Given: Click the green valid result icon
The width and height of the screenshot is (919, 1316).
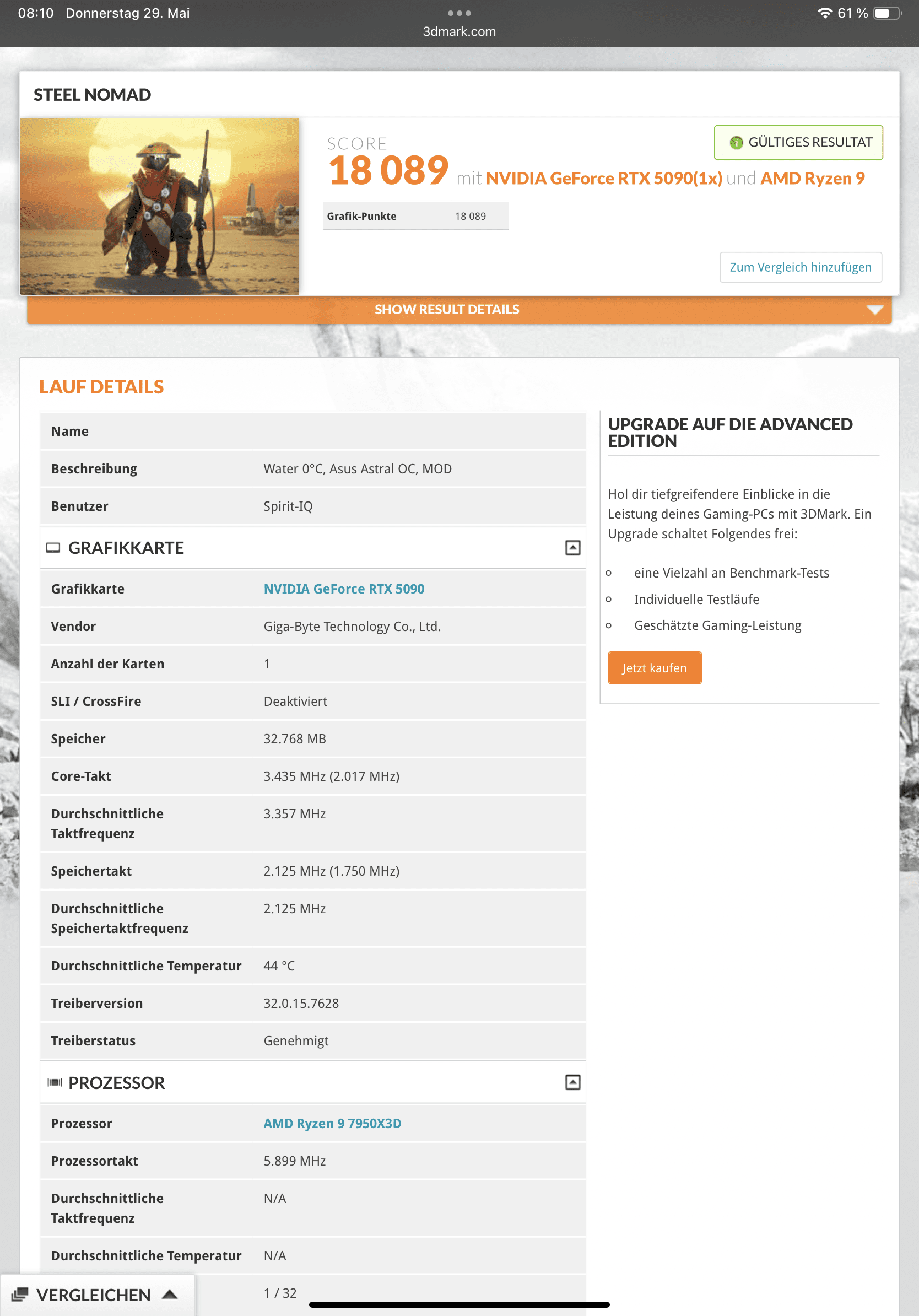Looking at the screenshot, I should [x=736, y=142].
